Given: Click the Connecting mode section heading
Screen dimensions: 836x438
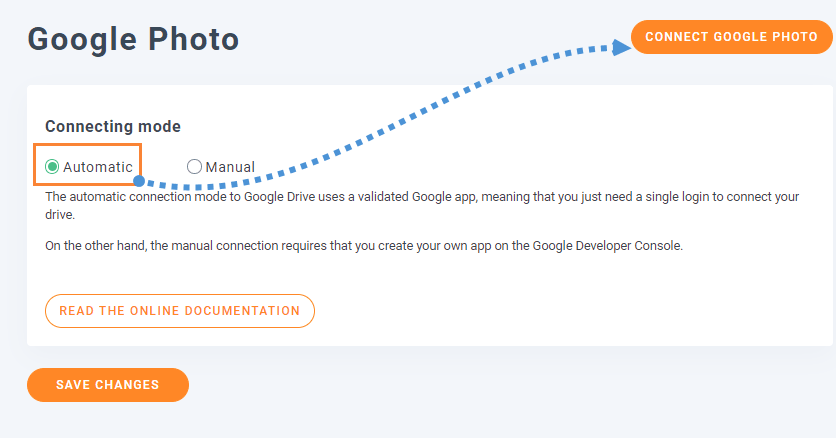Looking at the screenshot, I should point(113,127).
